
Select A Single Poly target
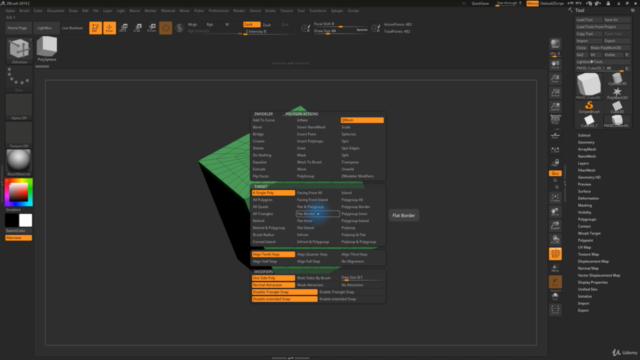[x=273, y=193]
